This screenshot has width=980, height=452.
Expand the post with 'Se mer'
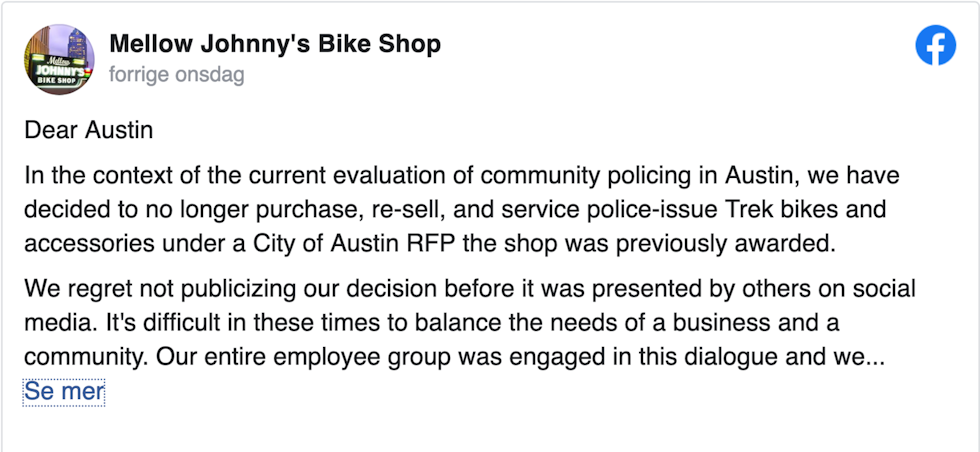(64, 392)
